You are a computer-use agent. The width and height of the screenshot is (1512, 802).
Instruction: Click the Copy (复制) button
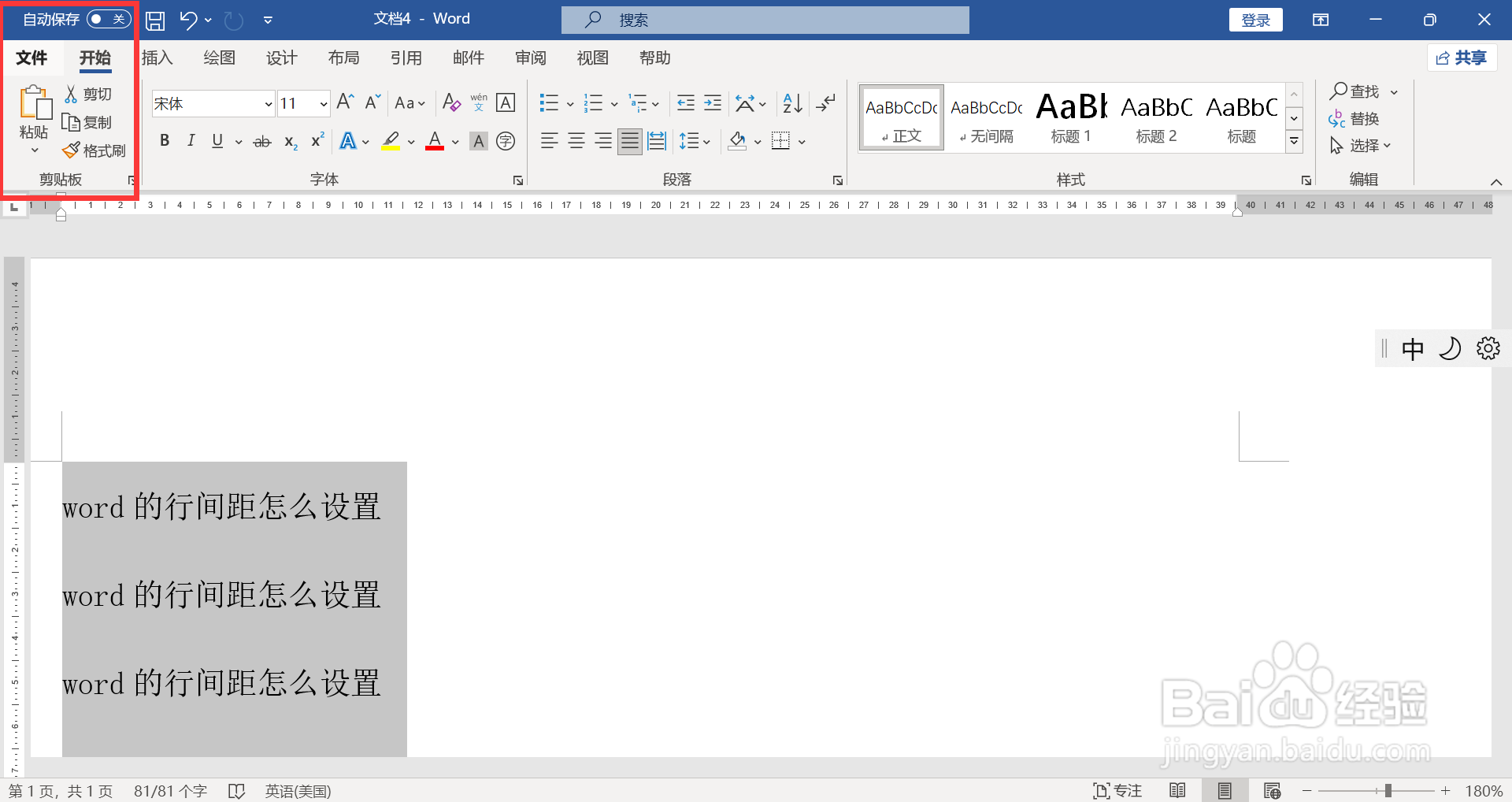(87, 122)
